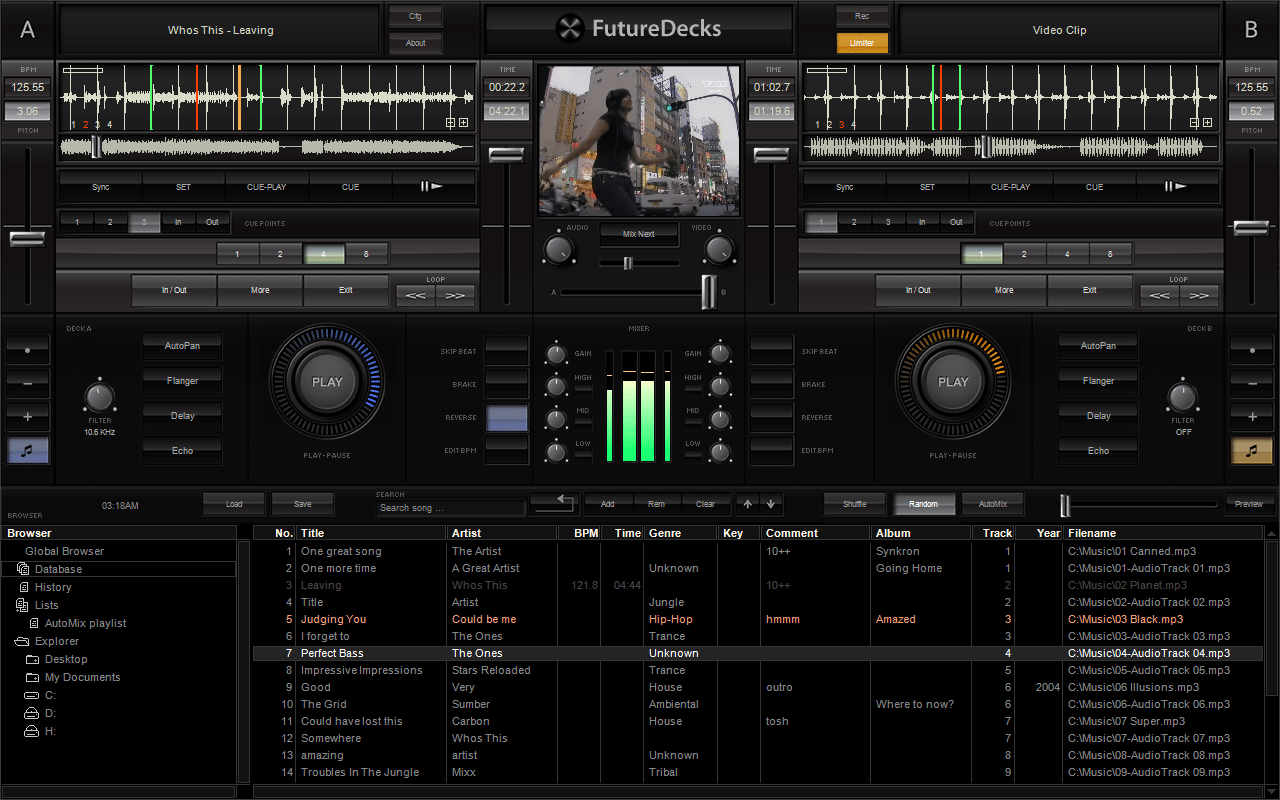Toggle Deck B Delay effect
Screen dimensions: 1280x800
pyautogui.click(x=1098, y=416)
